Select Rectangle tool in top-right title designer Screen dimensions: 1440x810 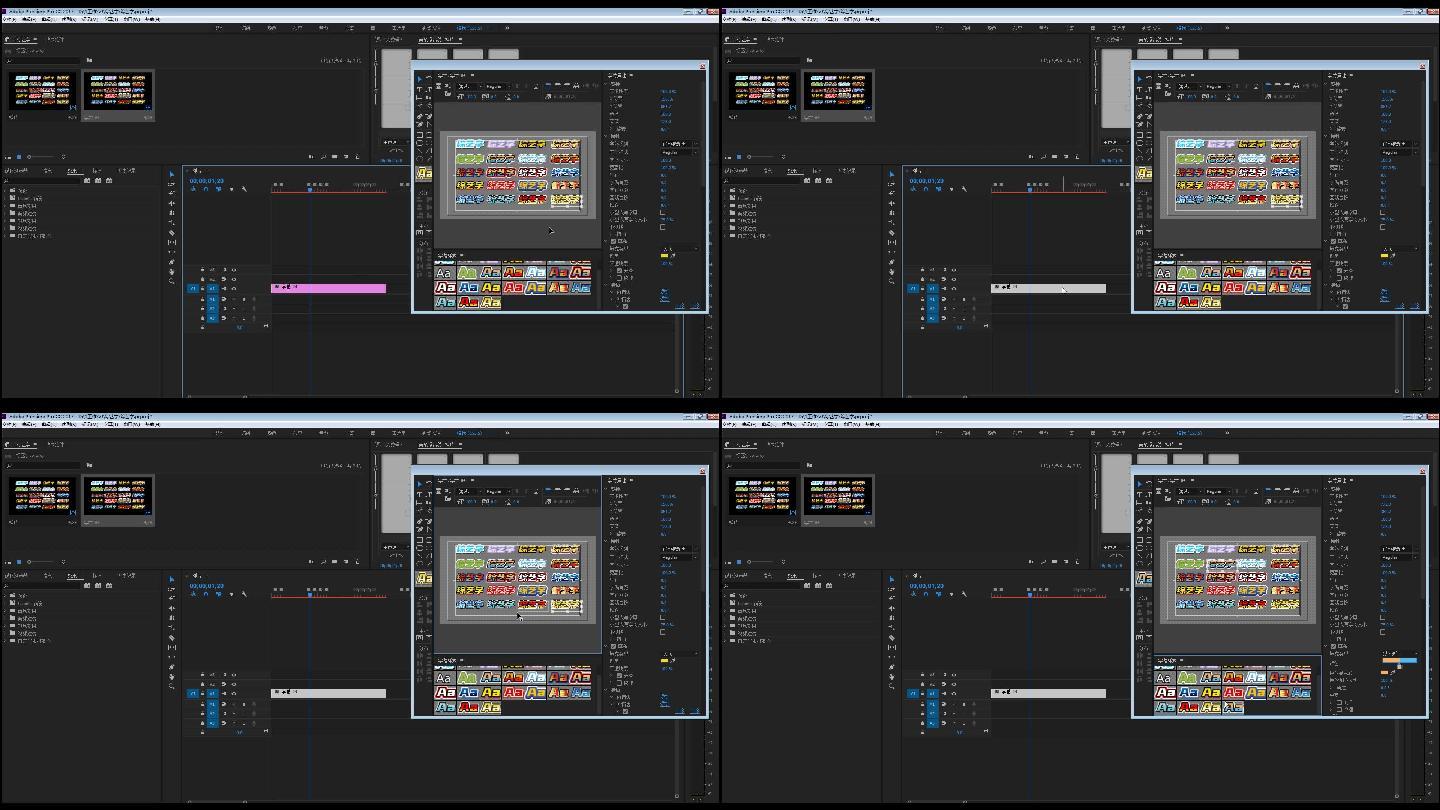[x=1140, y=135]
